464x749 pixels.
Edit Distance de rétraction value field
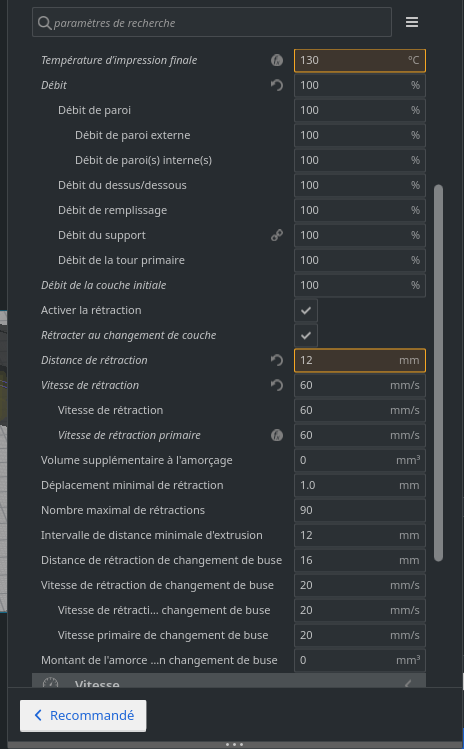pos(360,360)
